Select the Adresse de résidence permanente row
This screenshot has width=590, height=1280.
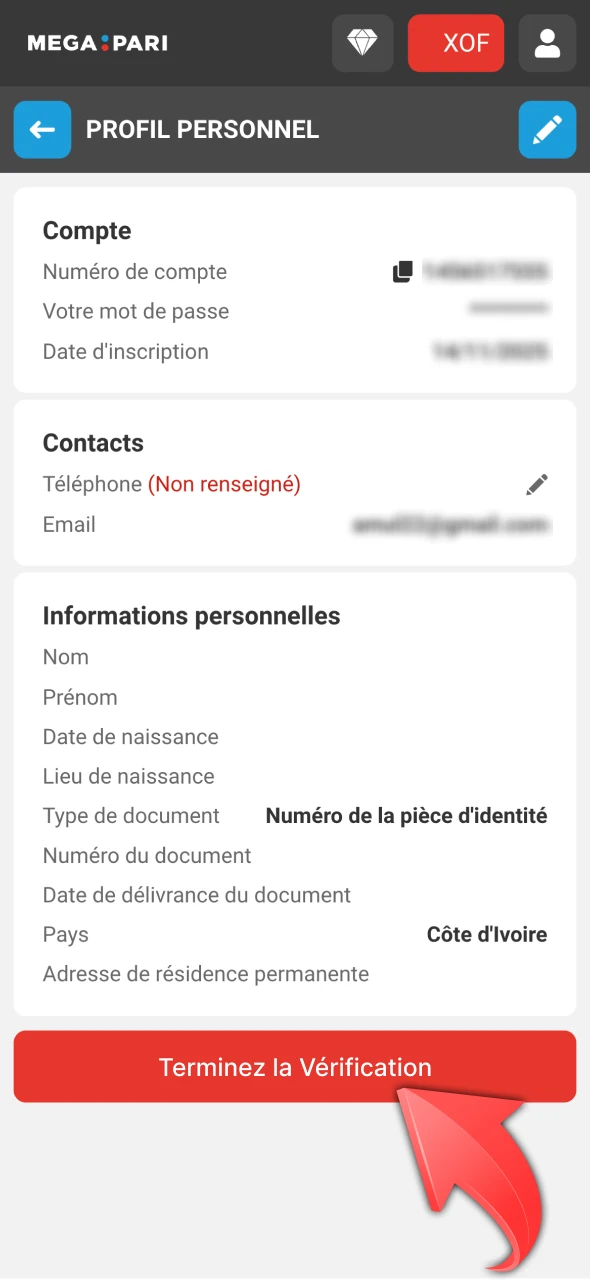pos(205,973)
